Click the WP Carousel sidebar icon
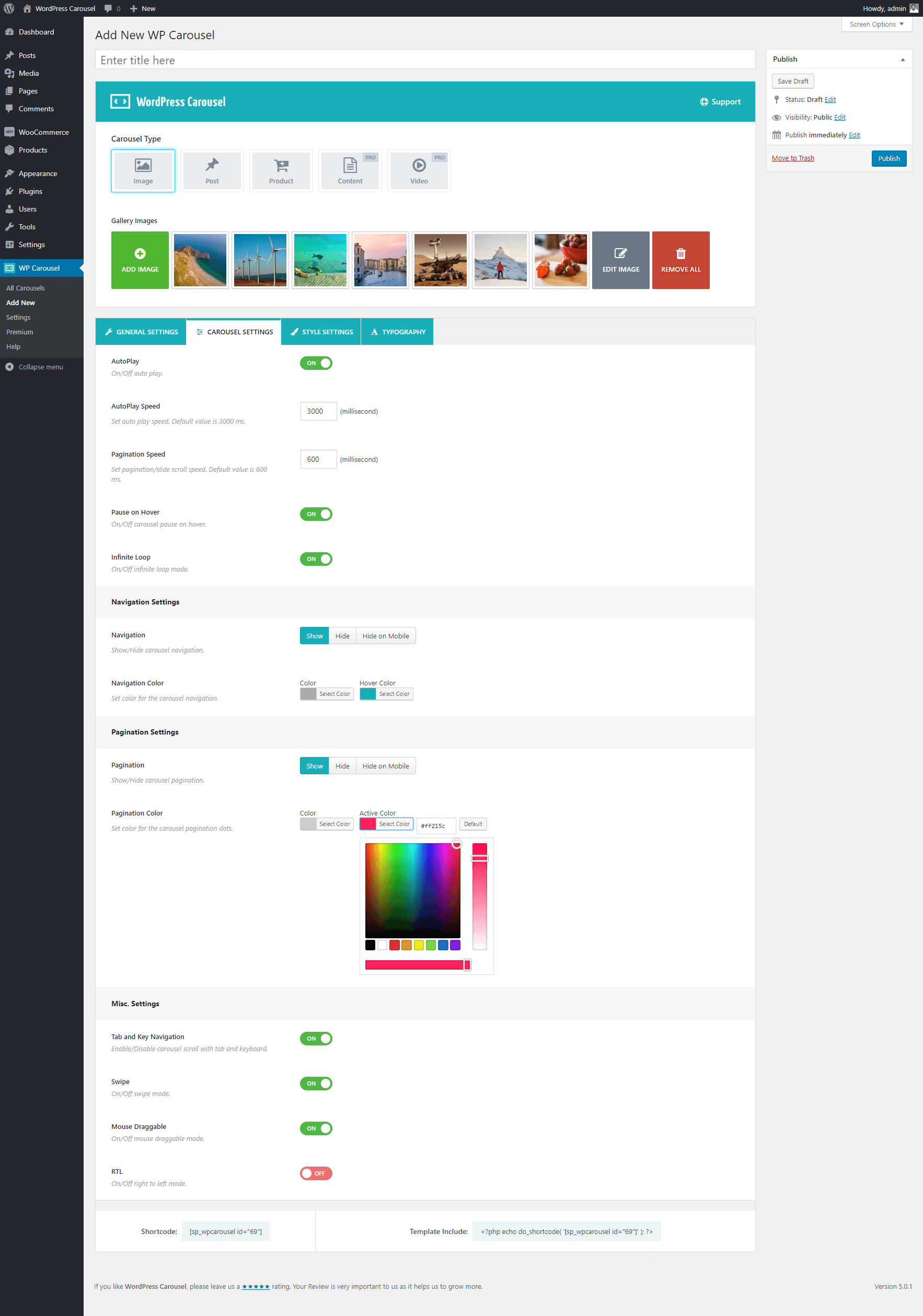Screen dimensions: 923x1316 (10, 268)
